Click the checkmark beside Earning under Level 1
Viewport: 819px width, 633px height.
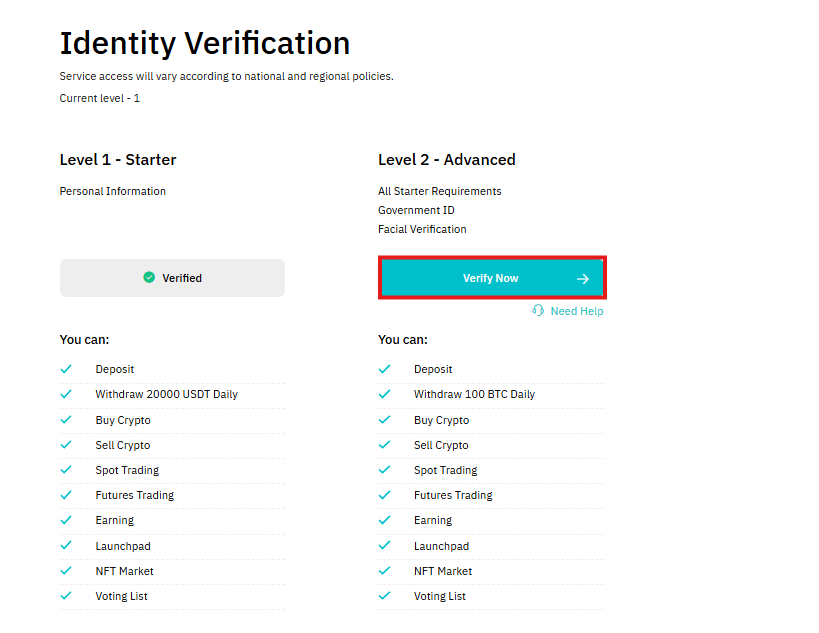click(66, 520)
